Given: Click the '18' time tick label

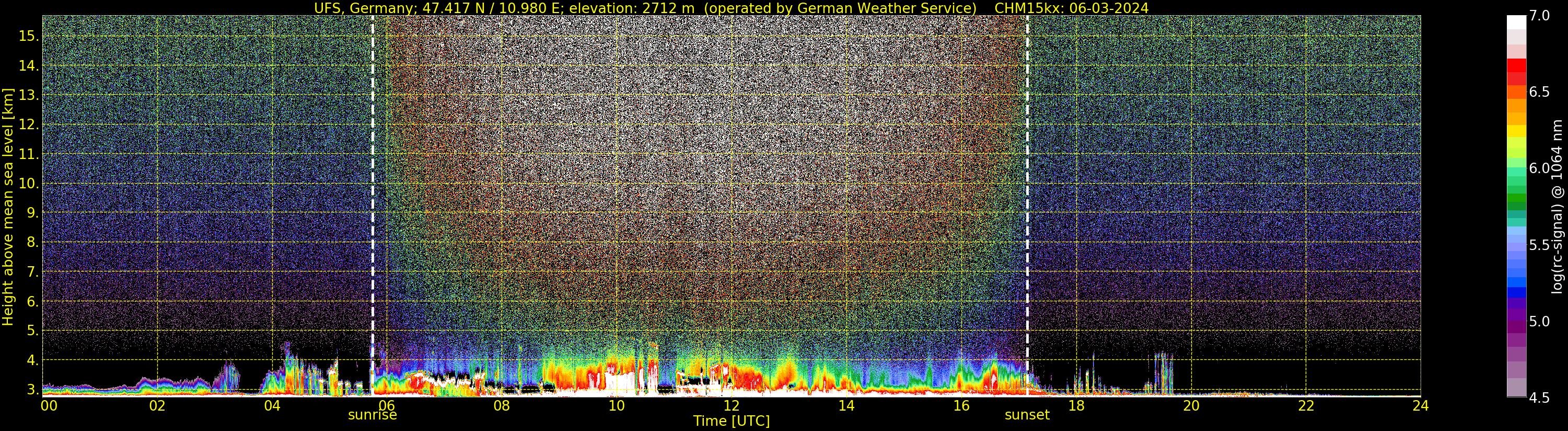Looking at the screenshot, I should coord(1076,406).
